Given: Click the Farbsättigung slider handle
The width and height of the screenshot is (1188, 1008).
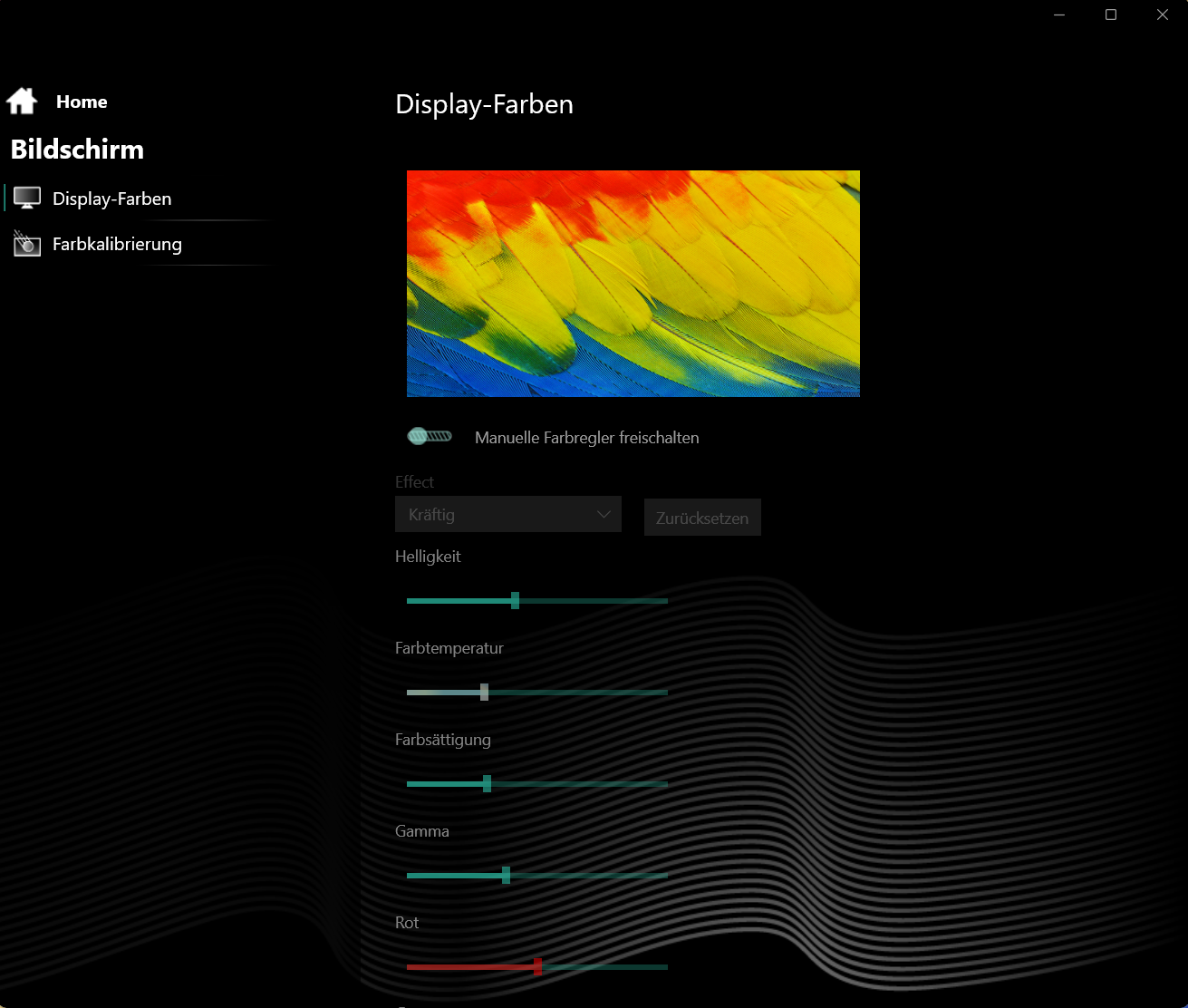Looking at the screenshot, I should click(x=487, y=783).
